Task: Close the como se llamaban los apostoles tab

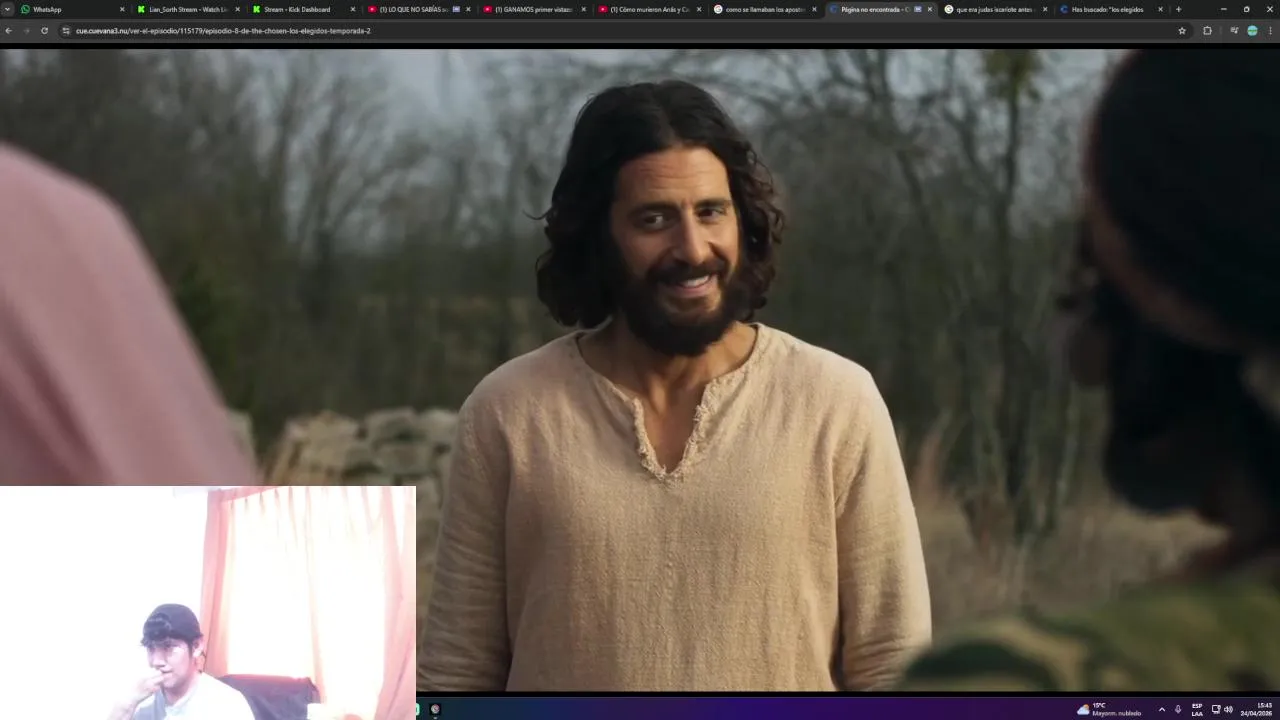Action: tap(814, 9)
